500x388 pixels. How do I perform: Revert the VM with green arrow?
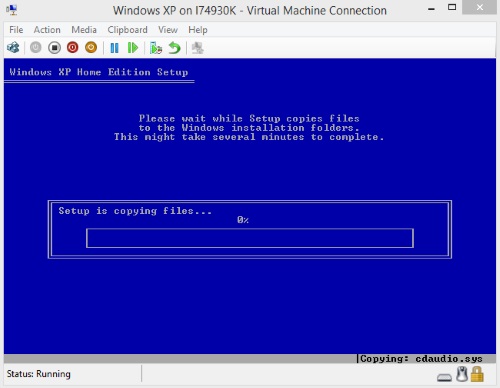(x=174, y=48)
